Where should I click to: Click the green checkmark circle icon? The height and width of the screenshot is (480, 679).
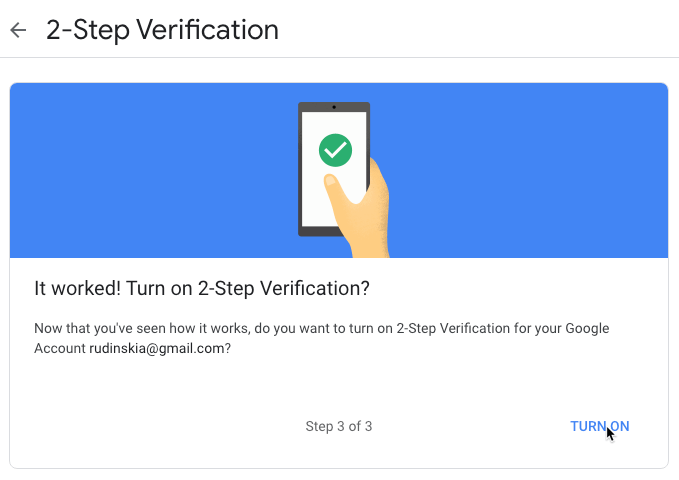click(x=335, y=150)
